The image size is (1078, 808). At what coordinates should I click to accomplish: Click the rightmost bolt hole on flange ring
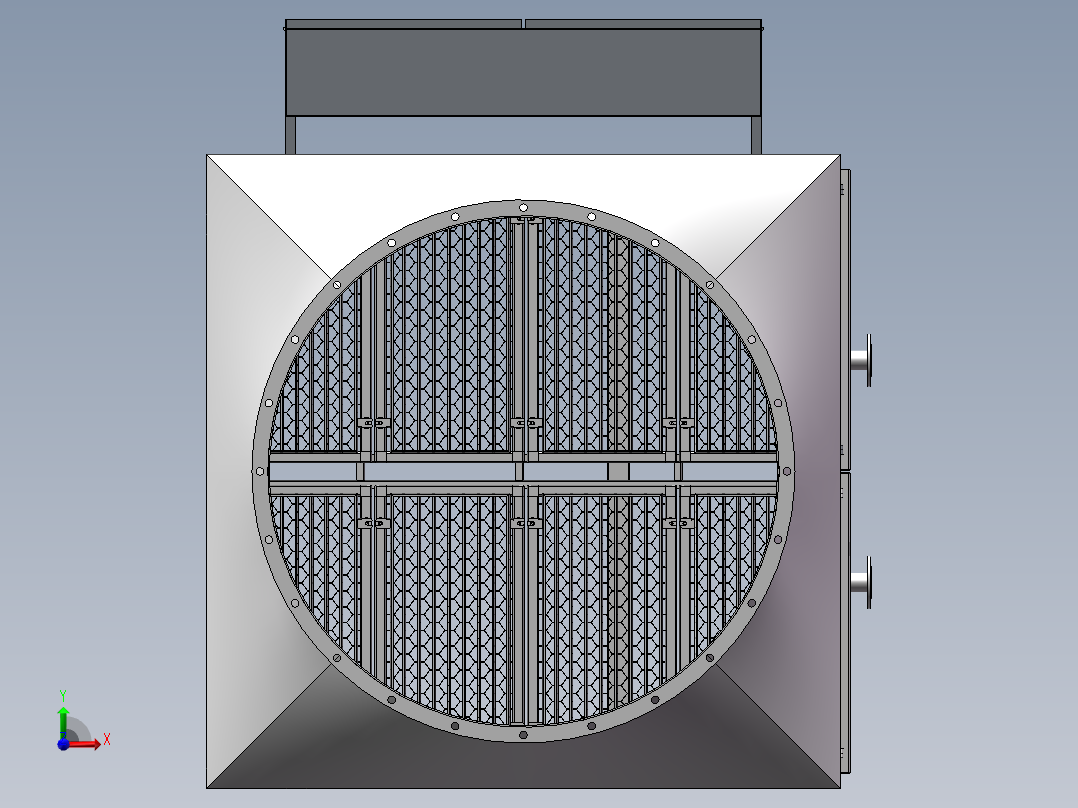coord(787,471)
